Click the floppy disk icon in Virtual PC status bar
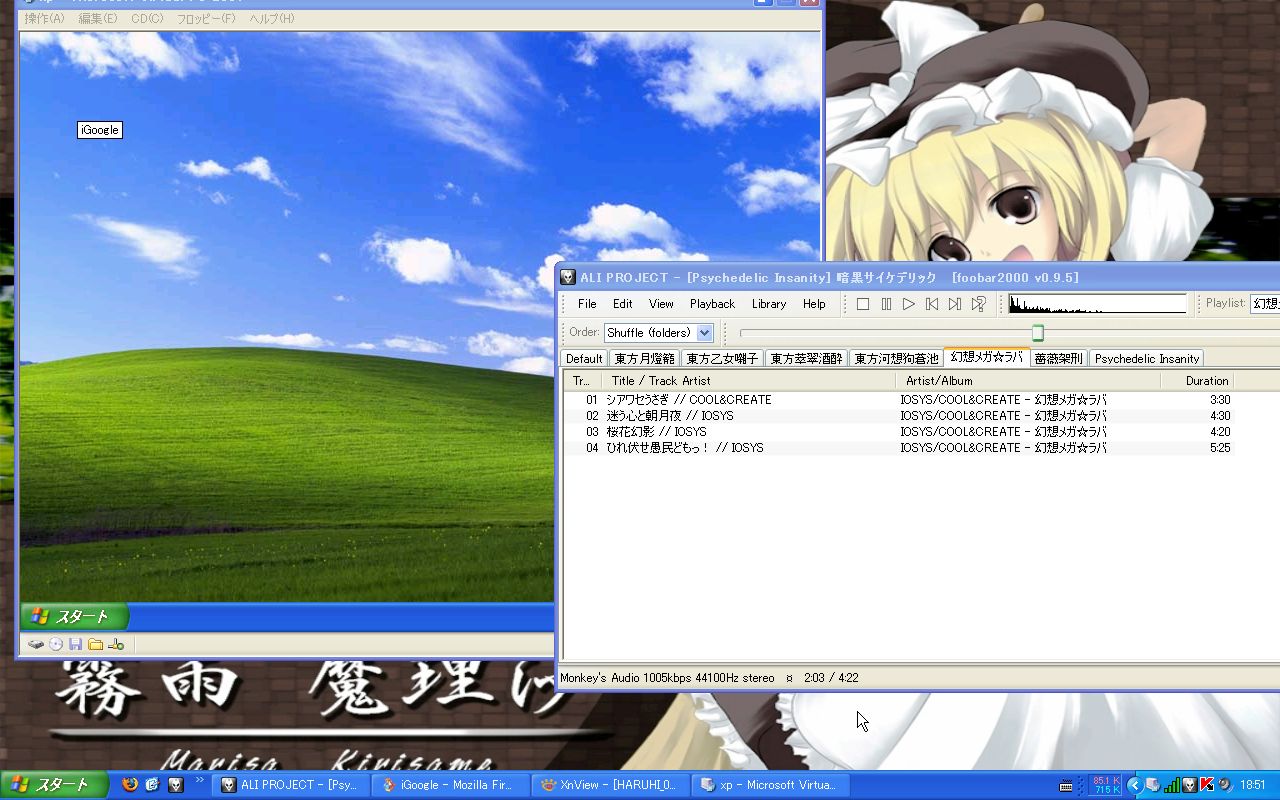The height and width of the screenshot is (800, 1280). point(76,645)
